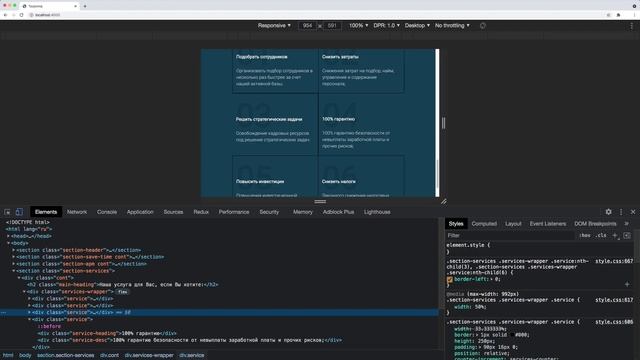640x360 pixels.
Task: Open the Responsive device dropdown
Action: (274, 25)
